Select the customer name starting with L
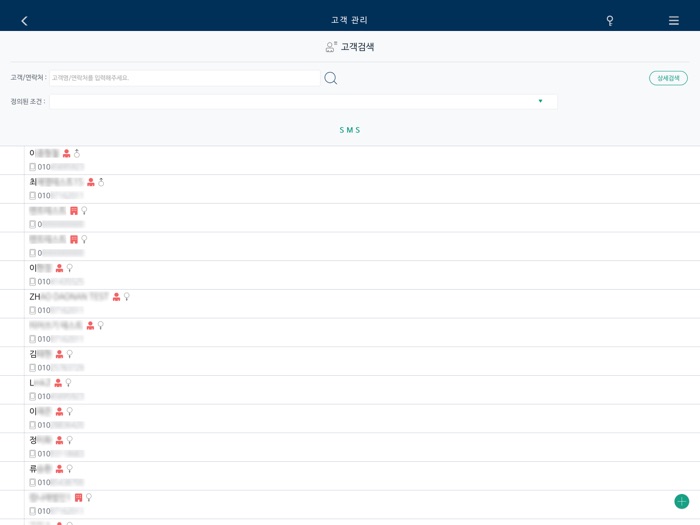 40,382
